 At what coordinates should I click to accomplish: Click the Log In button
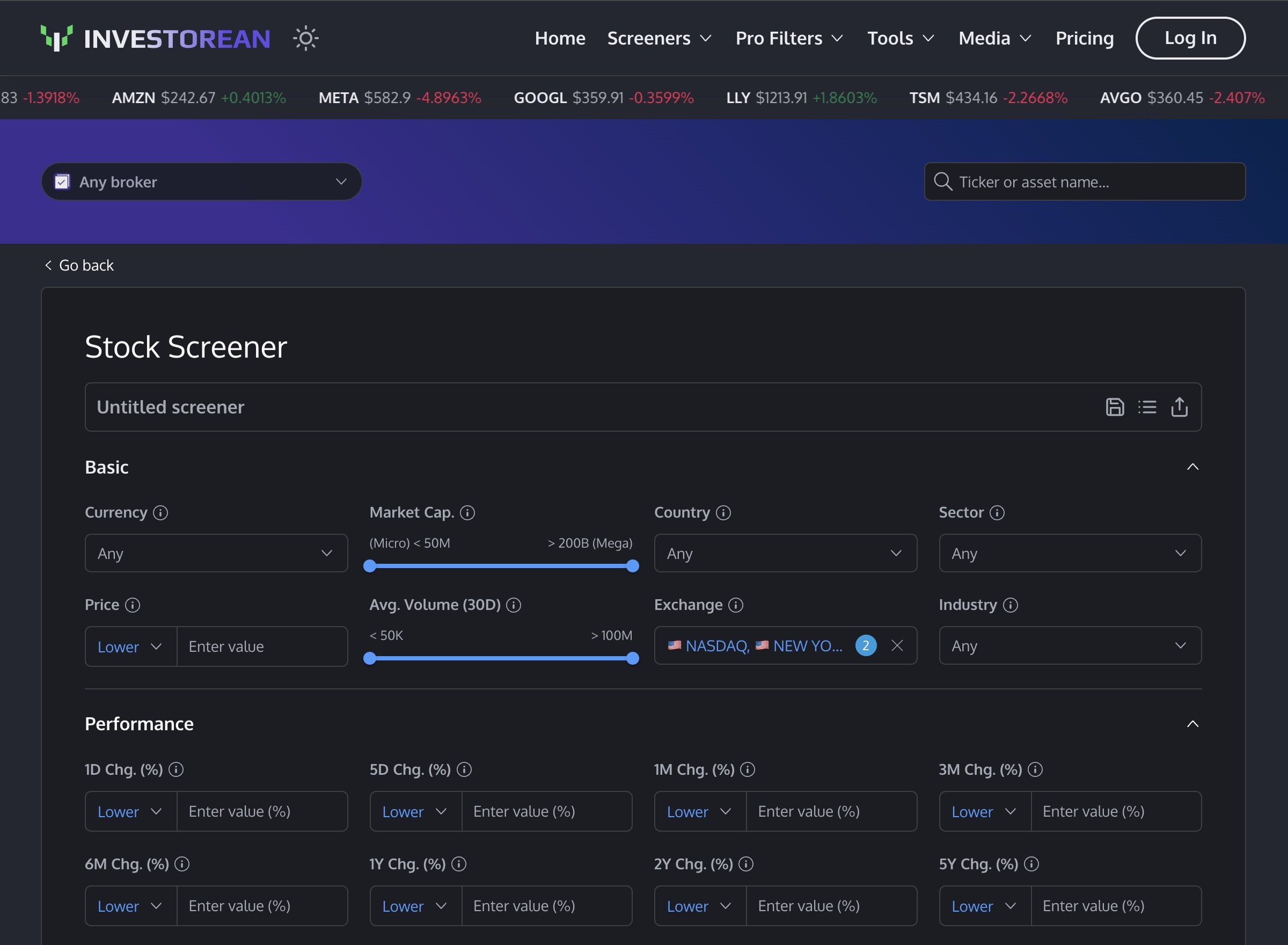(1190, 38)
